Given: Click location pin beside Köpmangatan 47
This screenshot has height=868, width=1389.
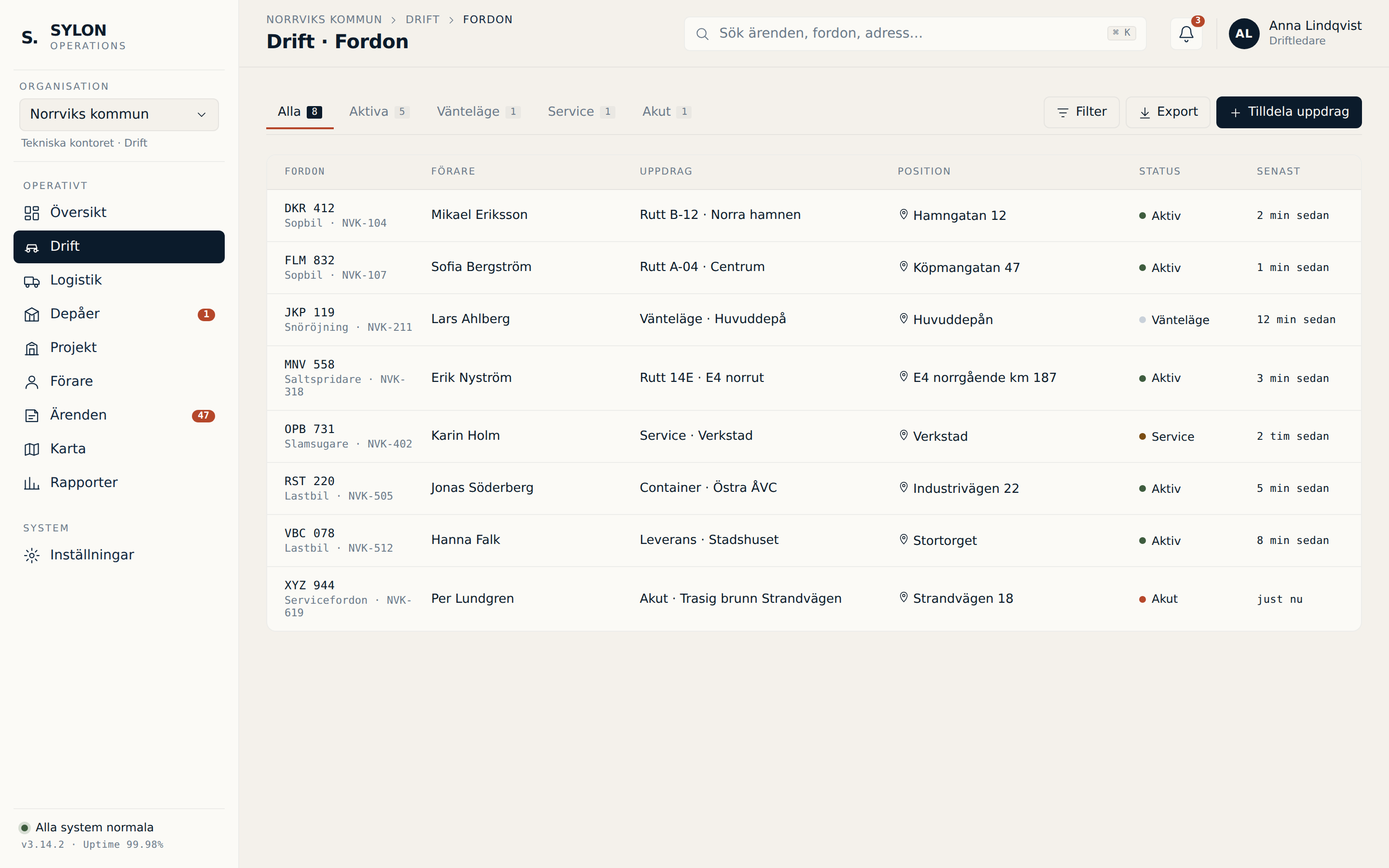Looking at the screenshot, I should (903, 267).
